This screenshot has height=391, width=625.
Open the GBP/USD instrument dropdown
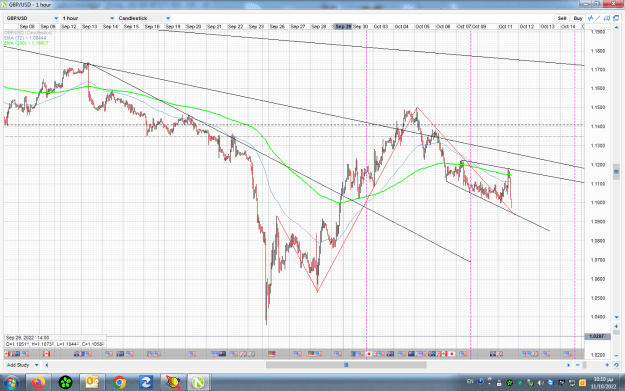(32, 18)
